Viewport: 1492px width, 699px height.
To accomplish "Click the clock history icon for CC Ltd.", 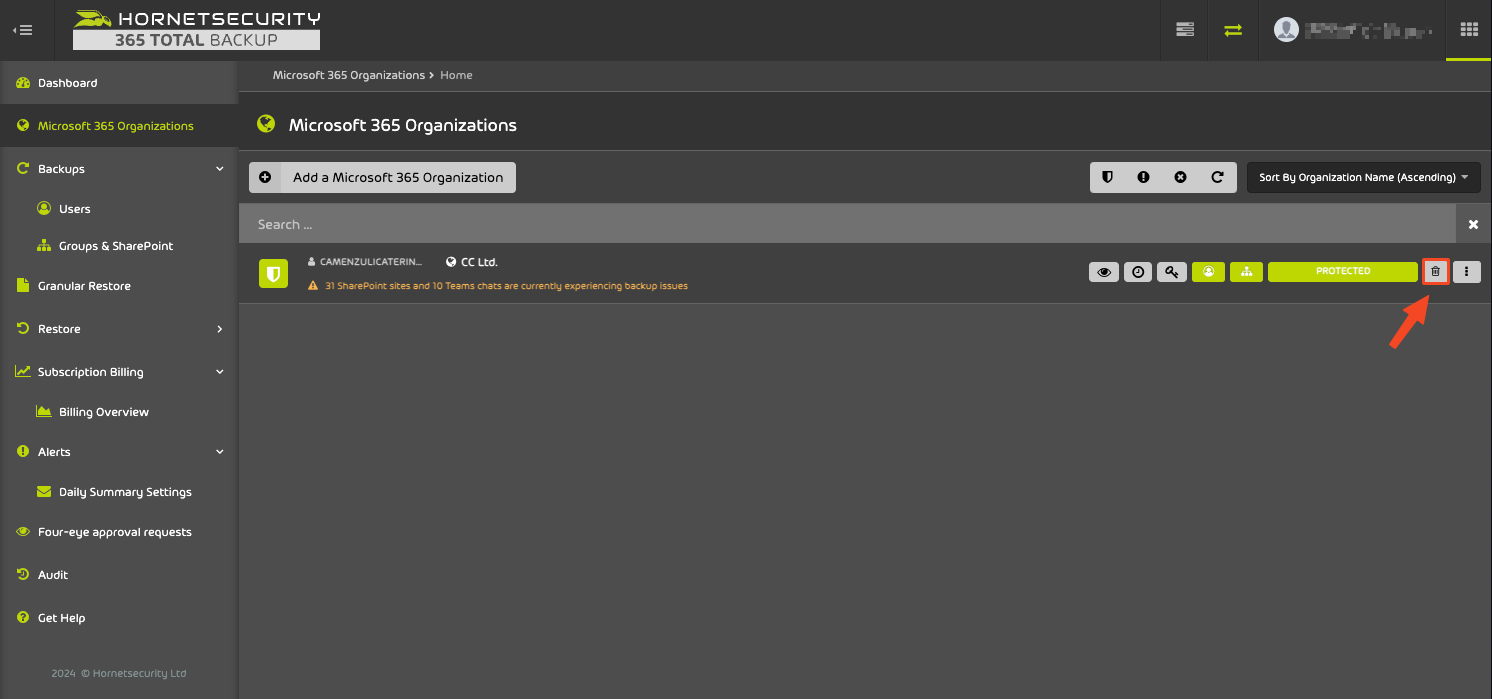I will tap(1138, 271).
